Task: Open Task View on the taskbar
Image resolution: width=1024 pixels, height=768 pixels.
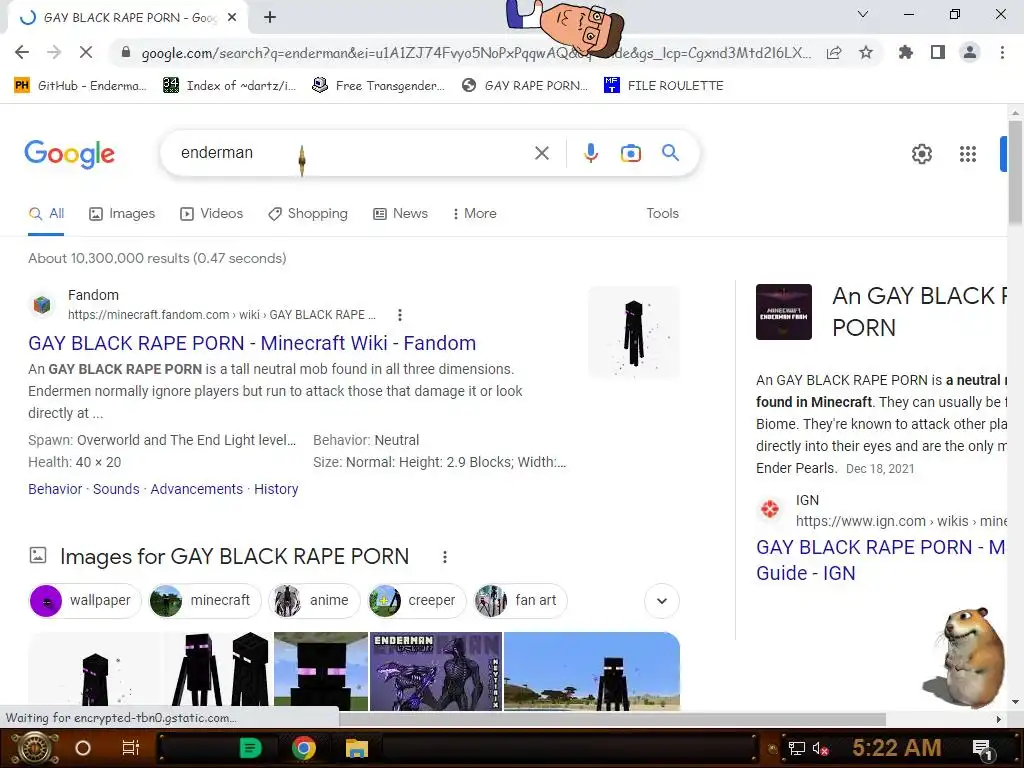Action: click(x=131, y=748)
